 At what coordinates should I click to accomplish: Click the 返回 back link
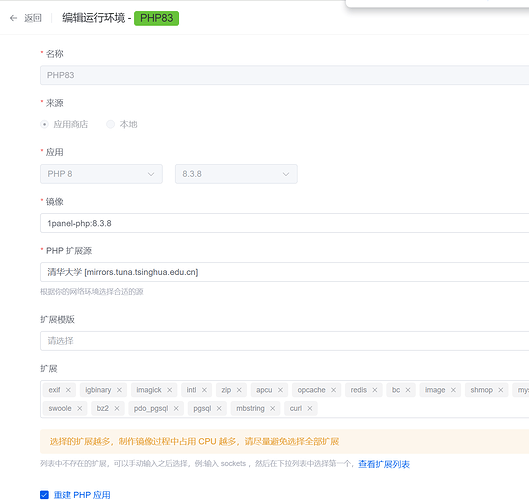pos(33,18)
